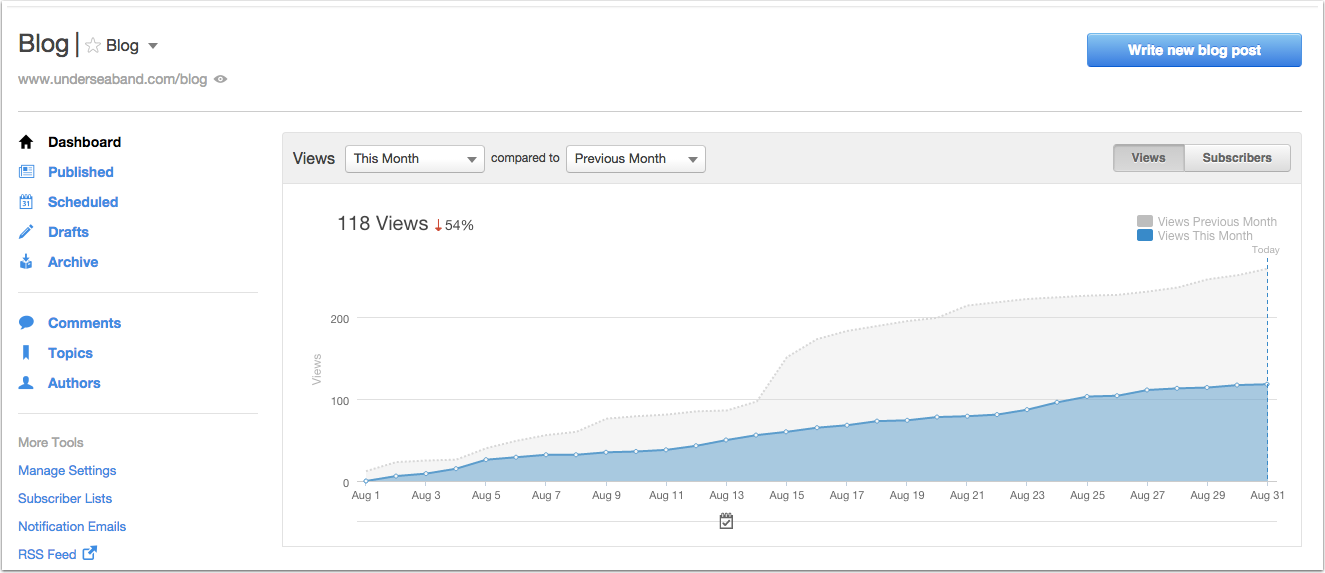Open the Manage Settings link
Viewport: 1325px width, 573px height.
(x=67, y=471)
